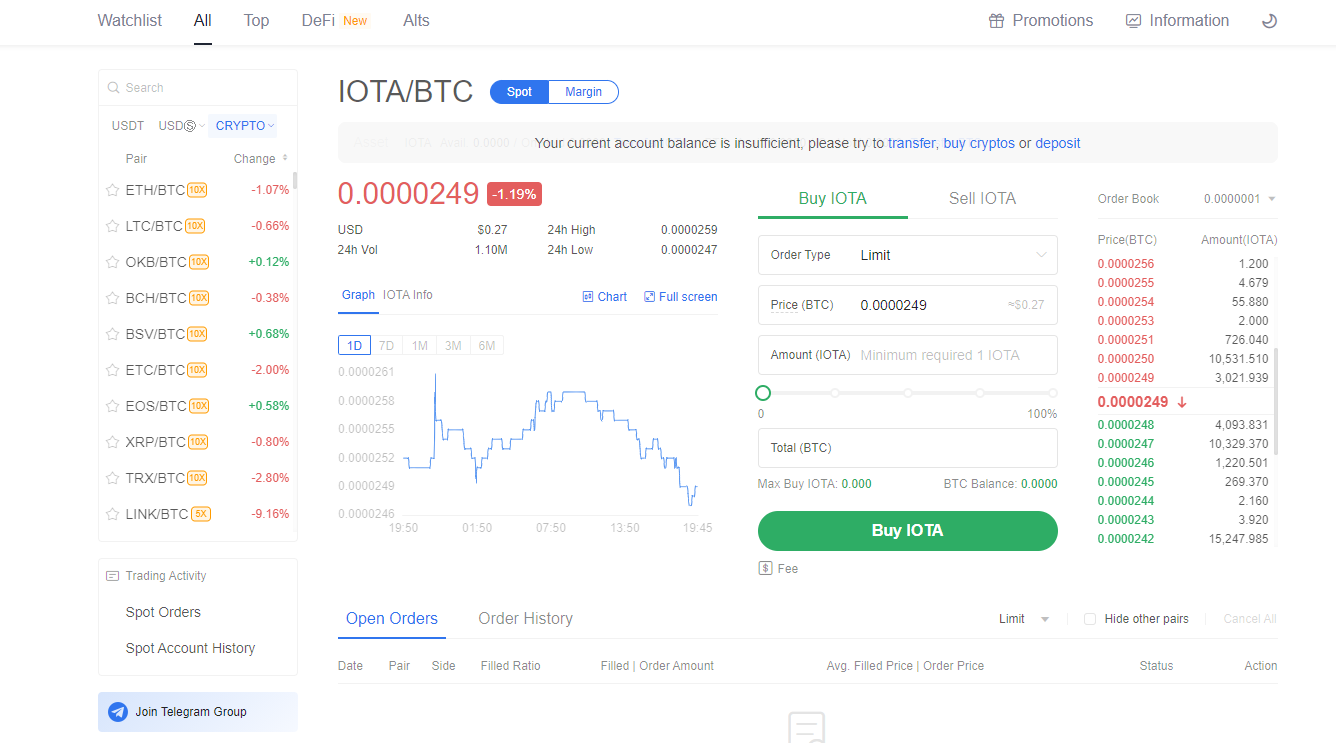Screen dimensions: 1336x743
Task: Open the IOTA Info tab
Action: point(408,295)
